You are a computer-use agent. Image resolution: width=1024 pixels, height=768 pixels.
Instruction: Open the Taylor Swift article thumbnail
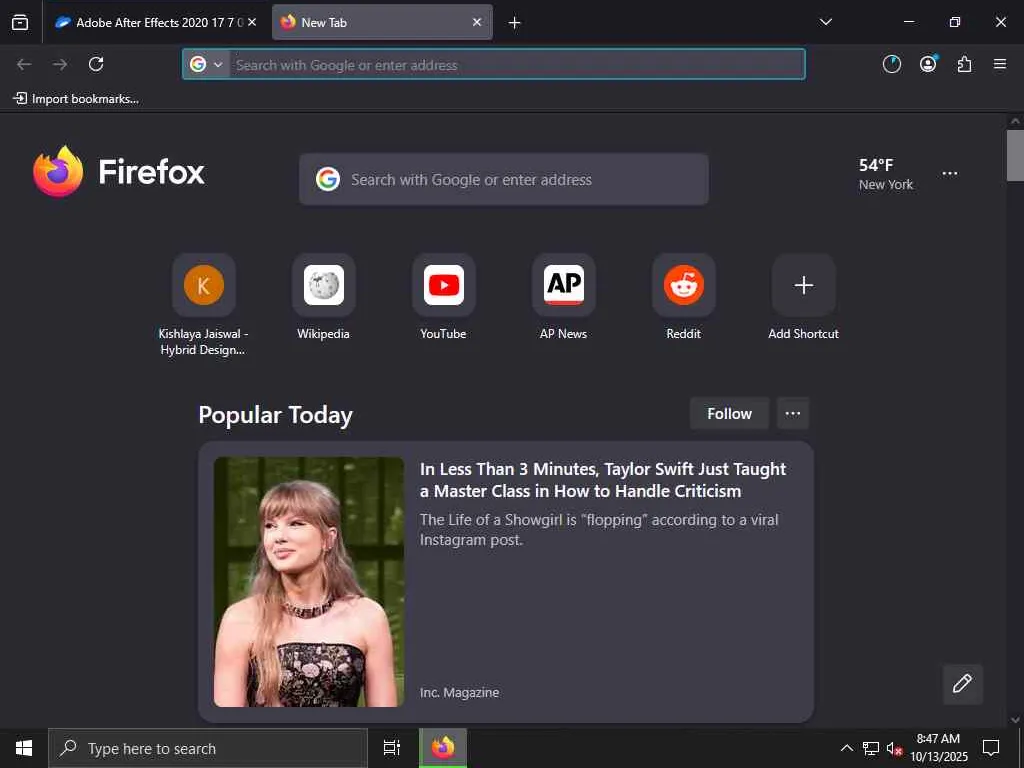pos(309,582)
